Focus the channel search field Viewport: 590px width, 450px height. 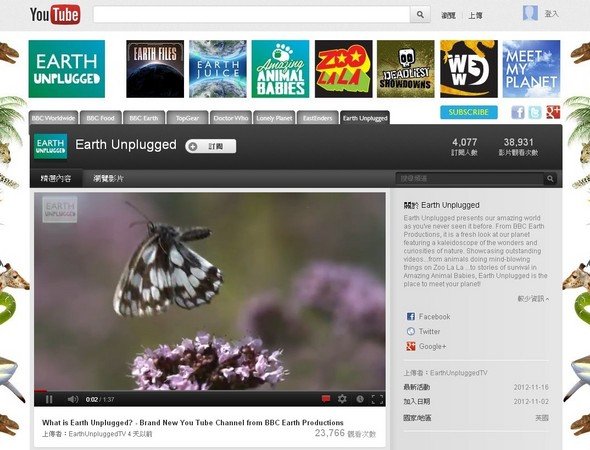[x=470, y=178]
